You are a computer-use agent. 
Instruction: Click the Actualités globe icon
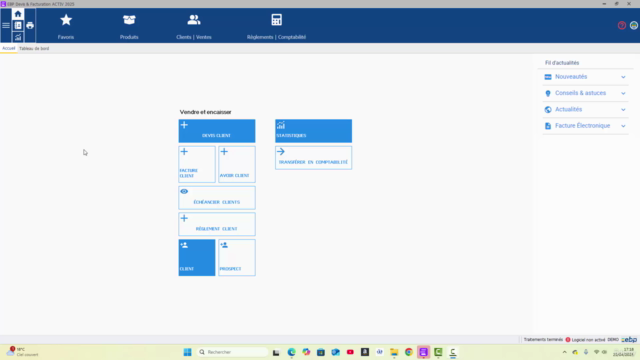click(x=548, y=109)
